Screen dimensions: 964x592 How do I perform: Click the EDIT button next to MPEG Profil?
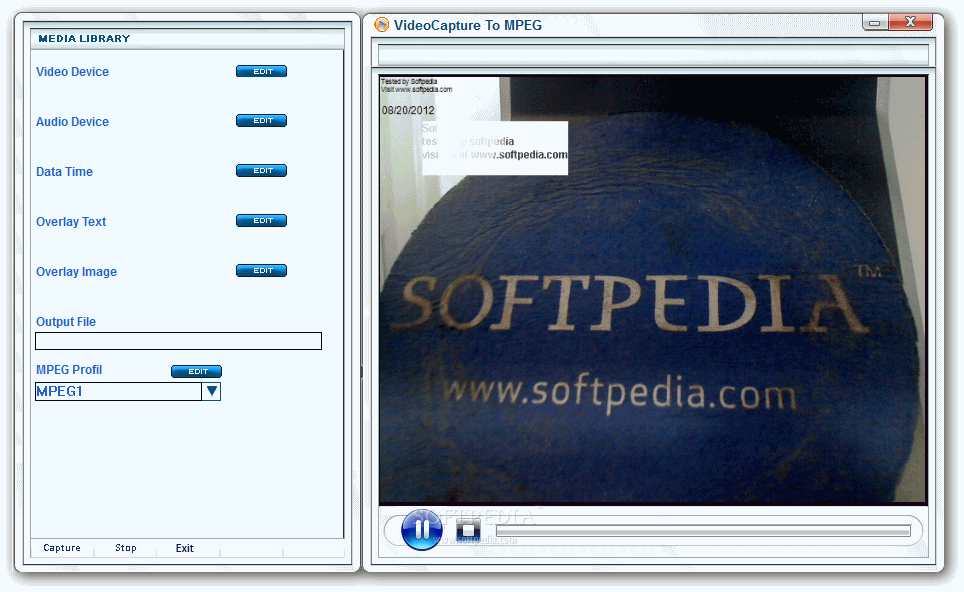click(196, 371)
